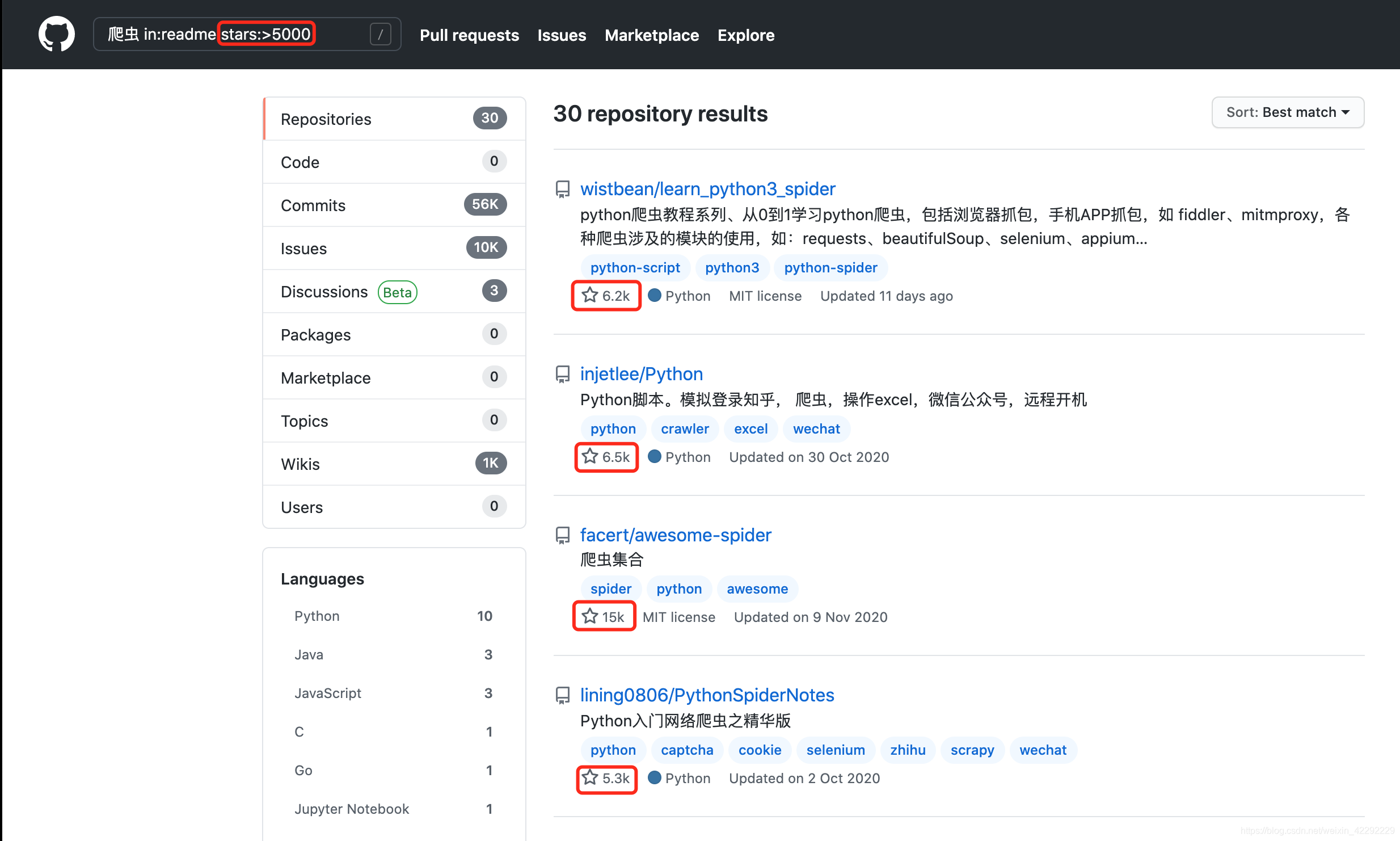The image size is (1400, 841).
Task: Open the wistbean/learn_python3_spider repository link
Action: click(707, 188)
